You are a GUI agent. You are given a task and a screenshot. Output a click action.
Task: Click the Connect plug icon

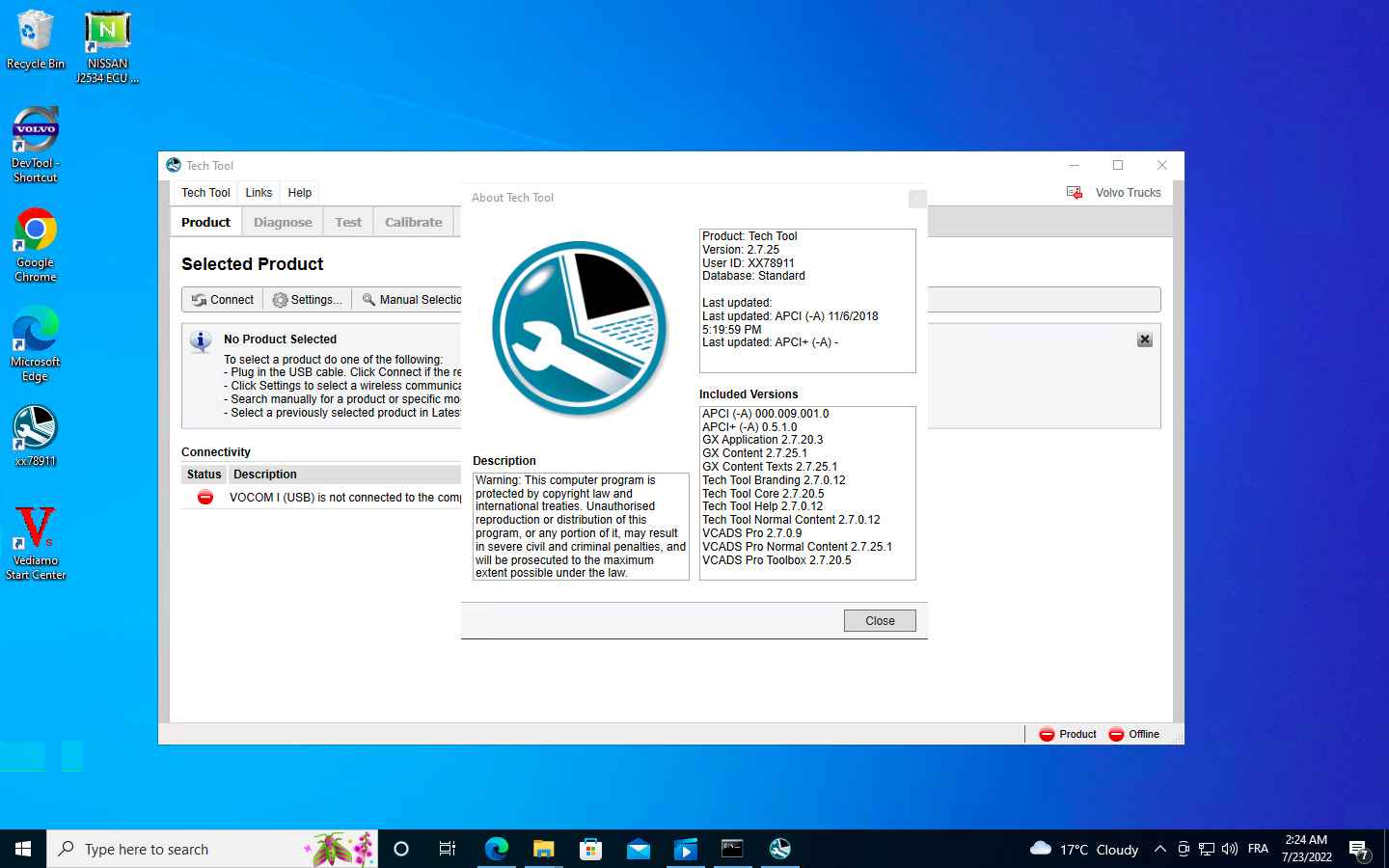[199, 300]
